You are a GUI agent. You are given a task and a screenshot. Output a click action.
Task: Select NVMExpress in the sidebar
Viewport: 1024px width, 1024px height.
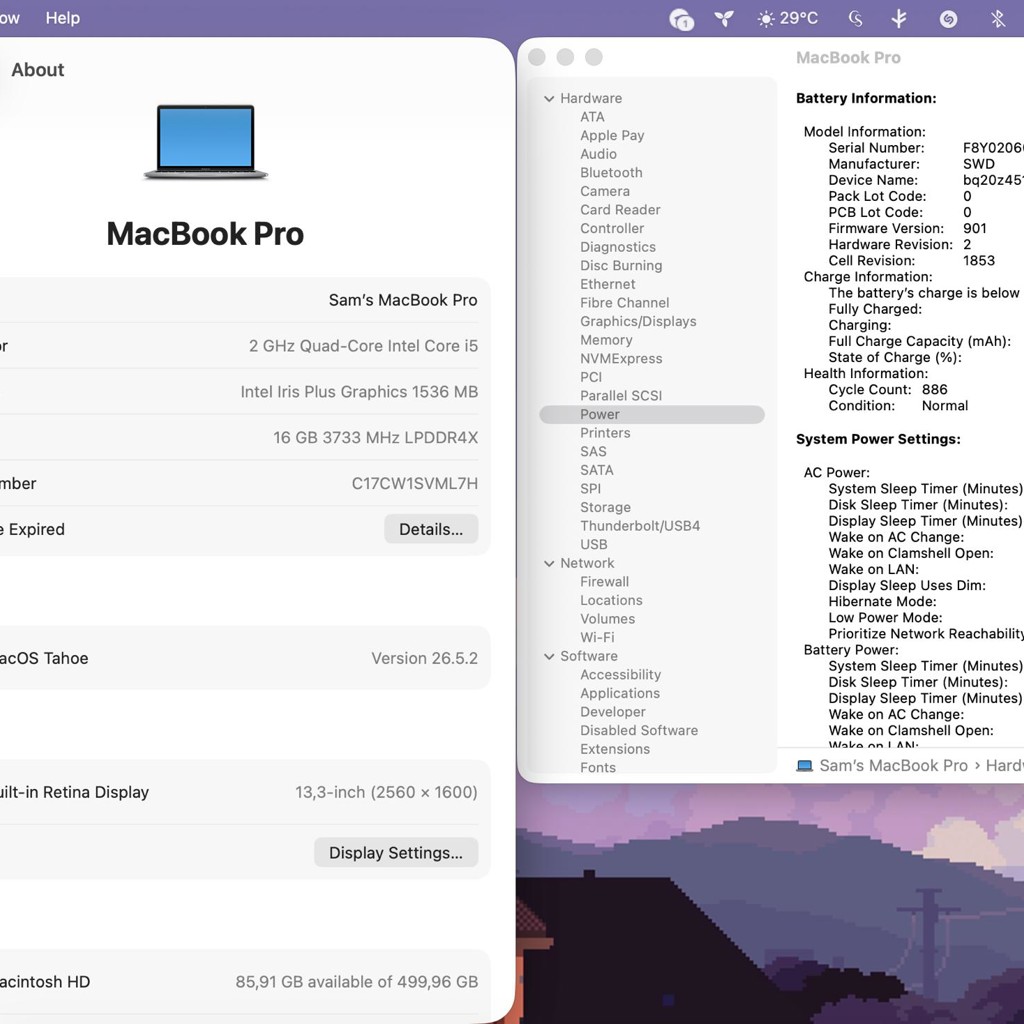point(621,359)
